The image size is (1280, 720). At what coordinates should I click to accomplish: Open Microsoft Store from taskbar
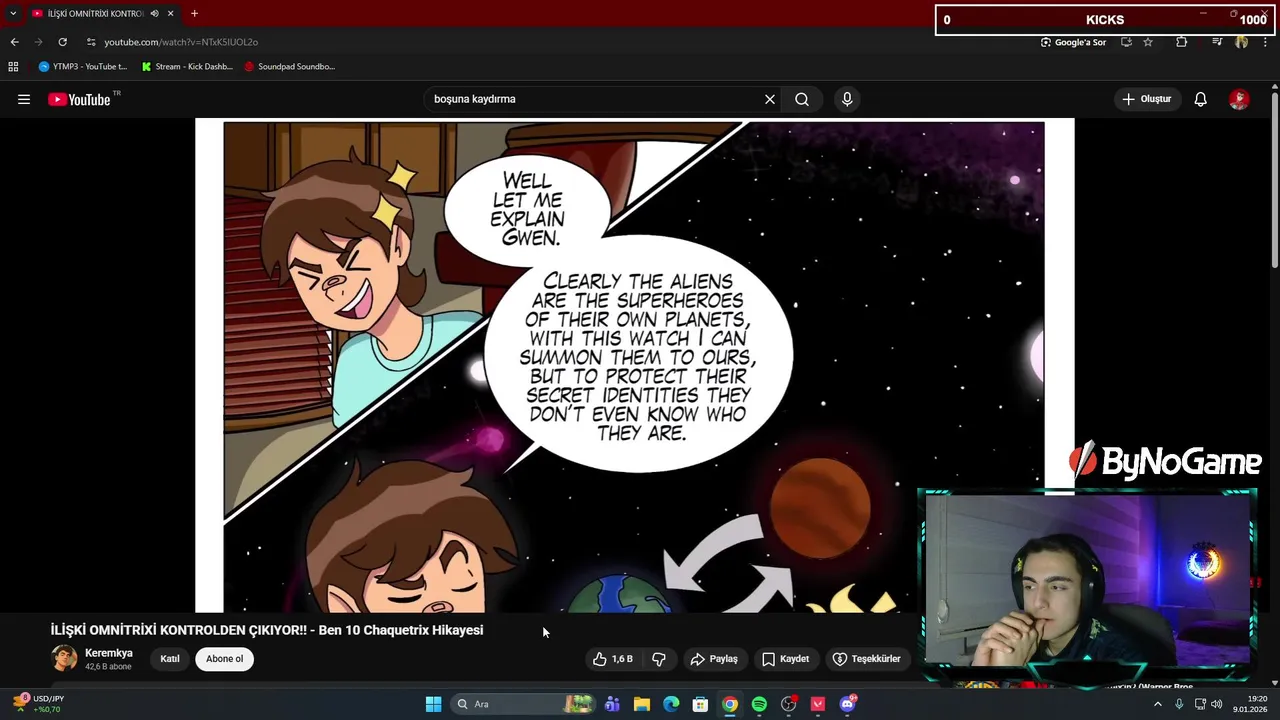[701, 704]
